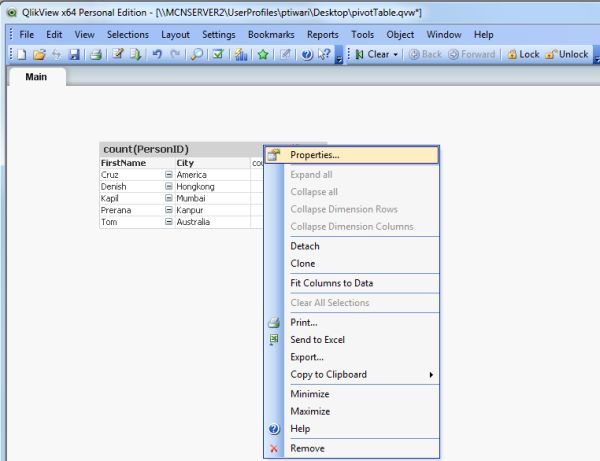
Task: Select Minimize in context menu
Action: pyautogui.click(x=352, y=394)
